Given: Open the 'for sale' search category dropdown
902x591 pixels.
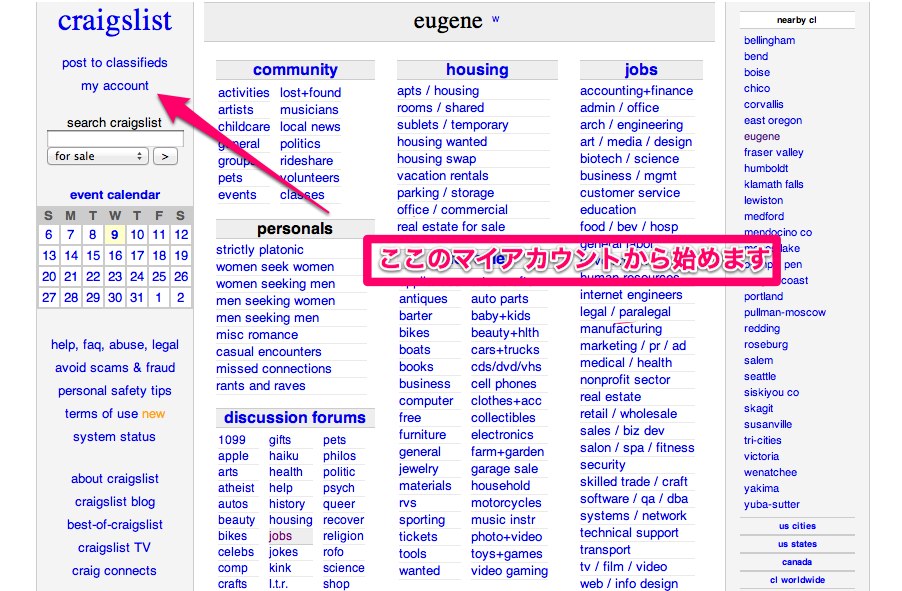Looking at the screenshot, I should (98, 156).
